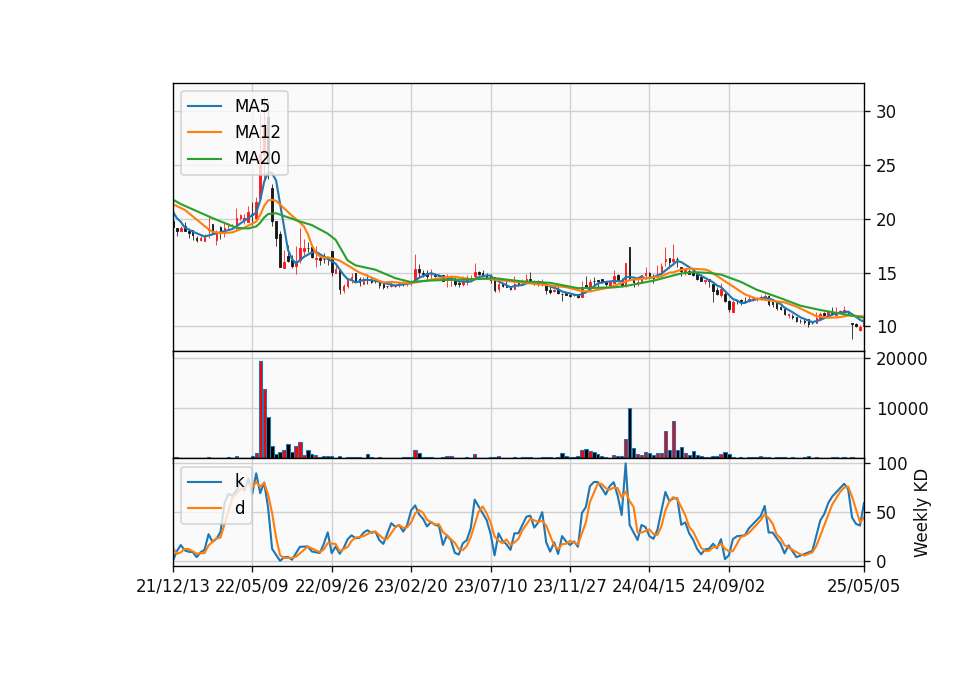Select the 23/02/20 date axis label
The width and height of the screenshot is (960, 690).
411,587
